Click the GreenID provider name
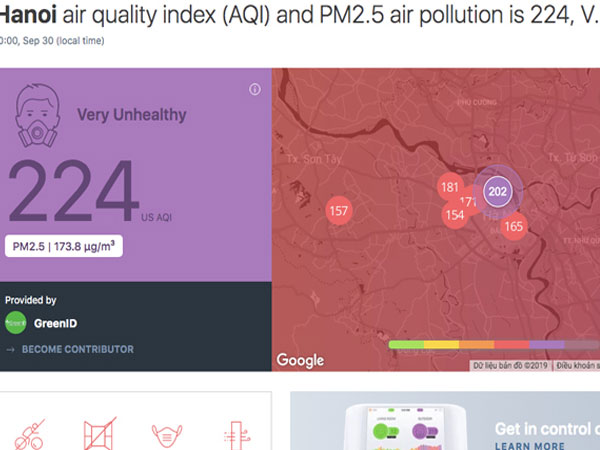The width and height of the screenshot is (600, 450). tap(55, 323)
